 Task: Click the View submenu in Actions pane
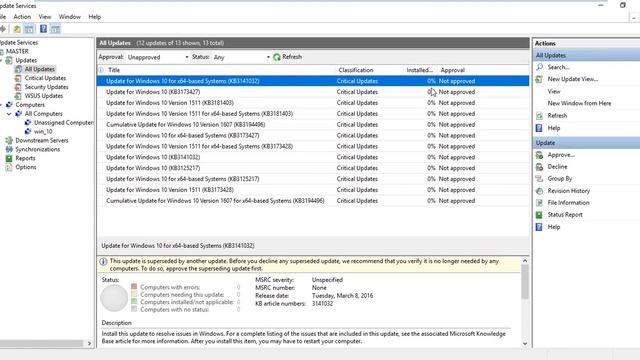tap(554, 91)
